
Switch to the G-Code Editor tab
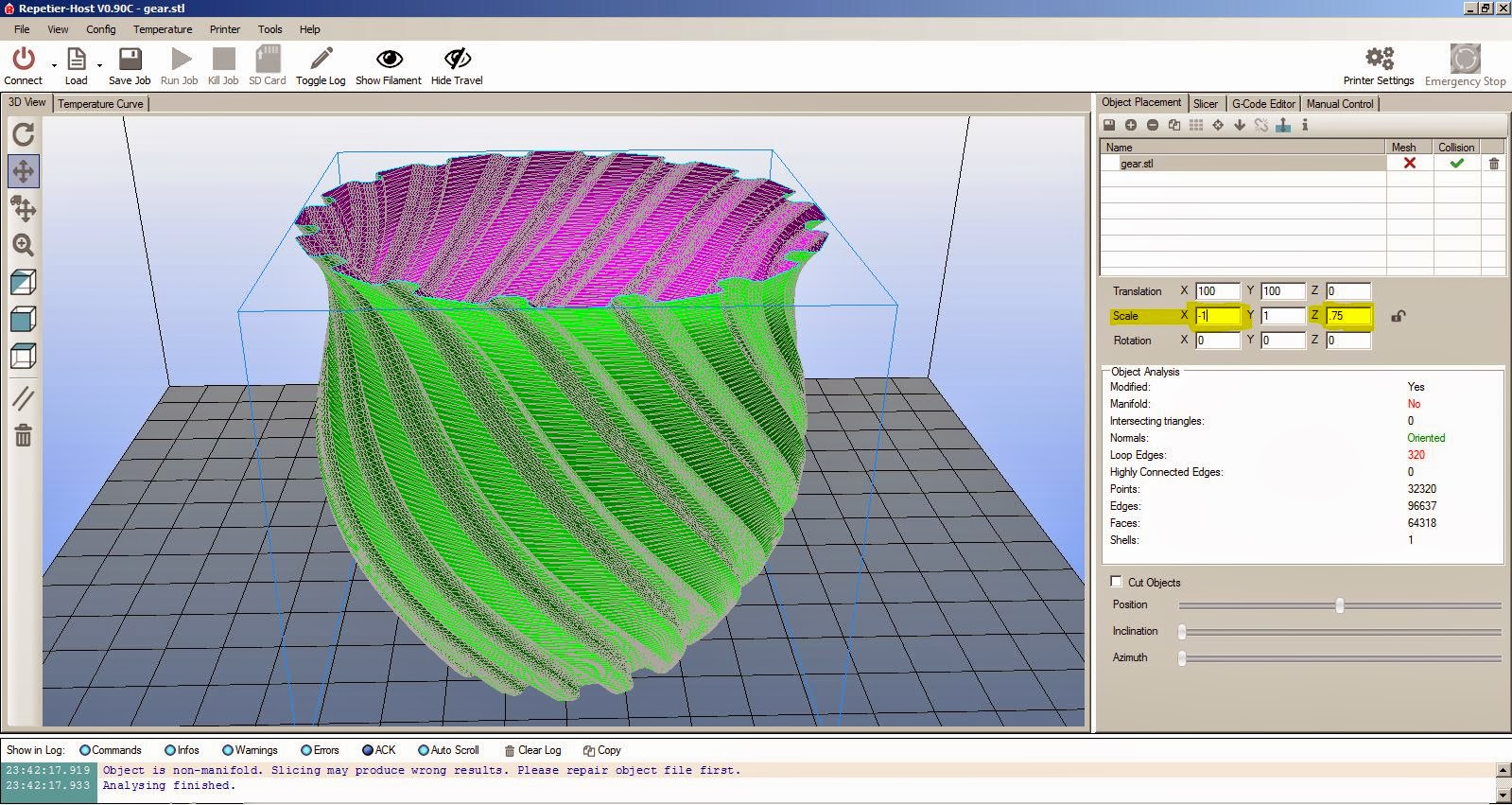[x=1263, y=104]
